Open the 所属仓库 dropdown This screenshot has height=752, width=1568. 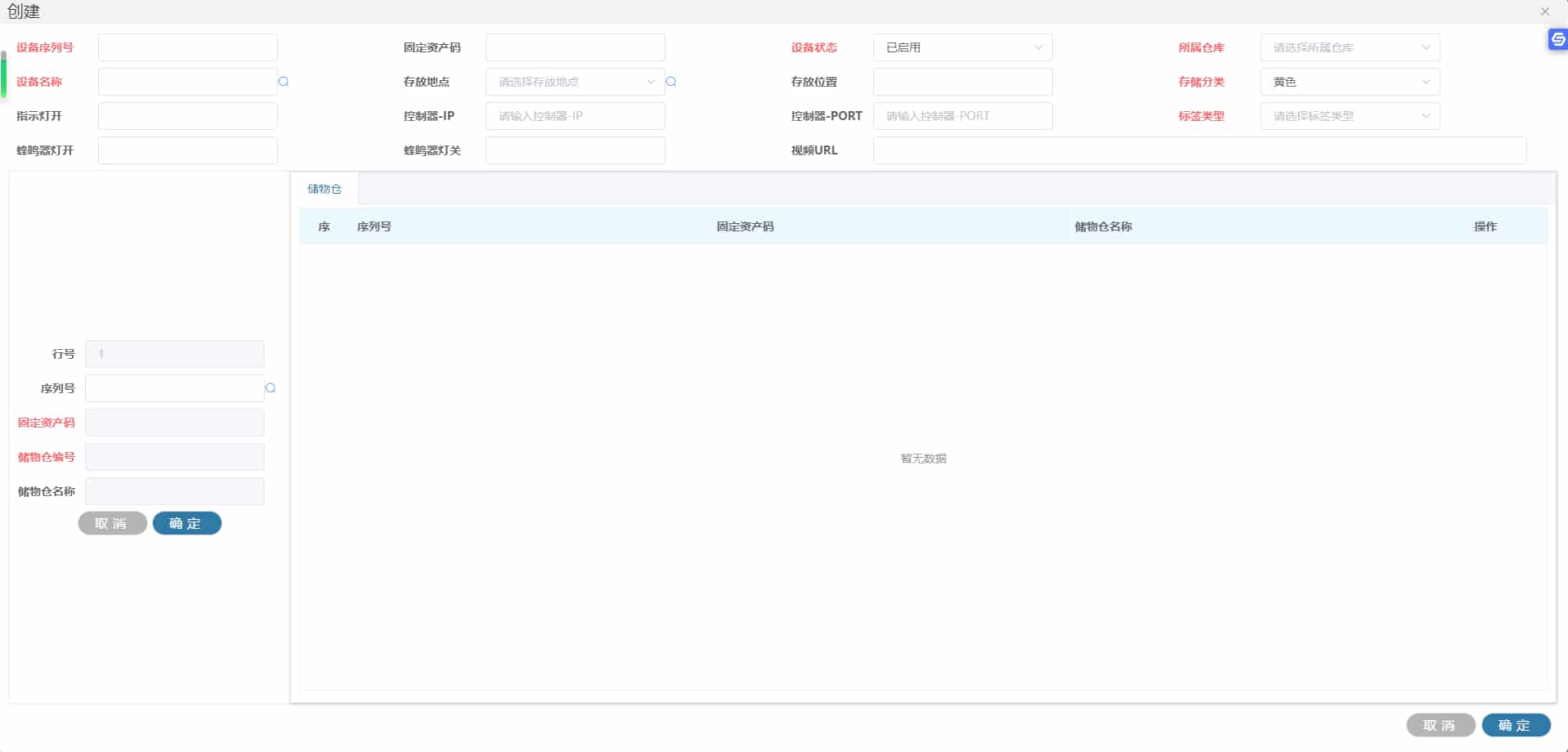[x=1350, y=47]
